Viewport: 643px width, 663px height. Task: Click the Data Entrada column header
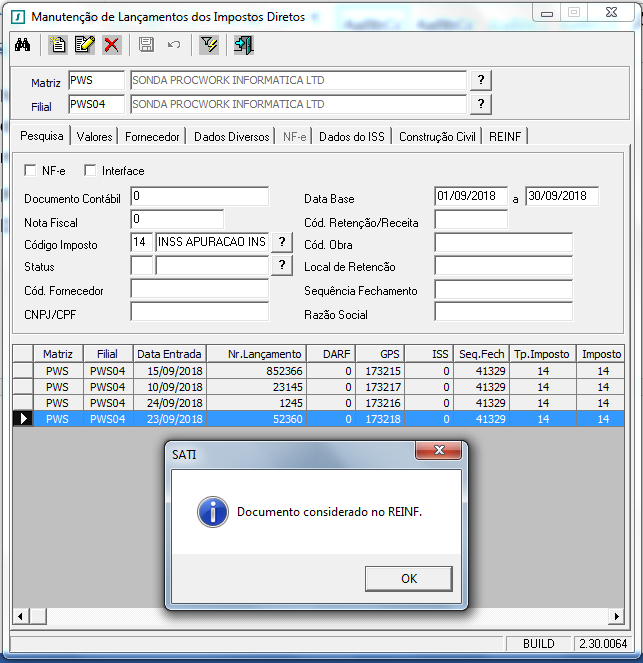(170, 354)
